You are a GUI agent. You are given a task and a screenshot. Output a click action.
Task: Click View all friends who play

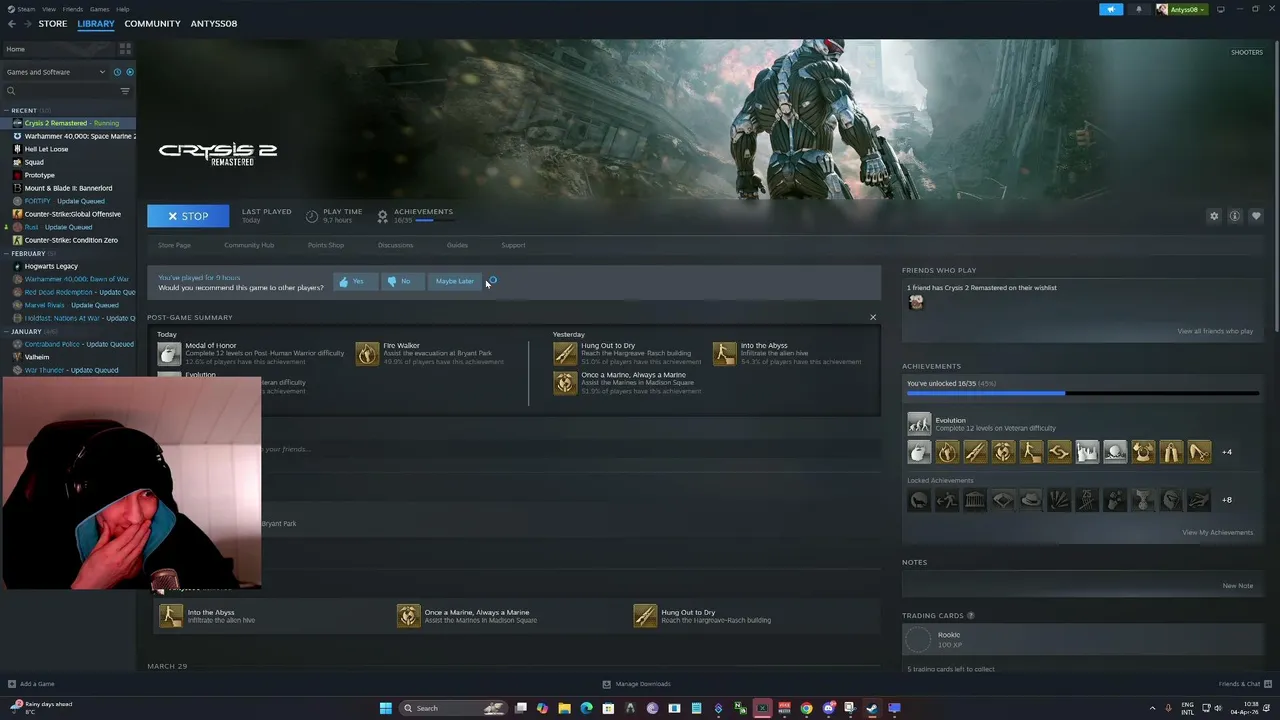point(1215,331)
